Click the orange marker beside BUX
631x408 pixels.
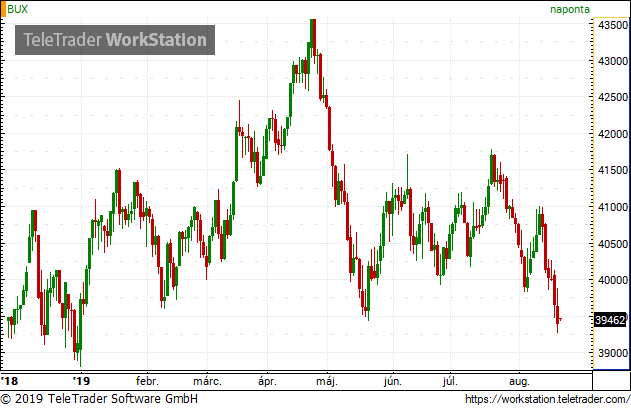pos(3,9)
